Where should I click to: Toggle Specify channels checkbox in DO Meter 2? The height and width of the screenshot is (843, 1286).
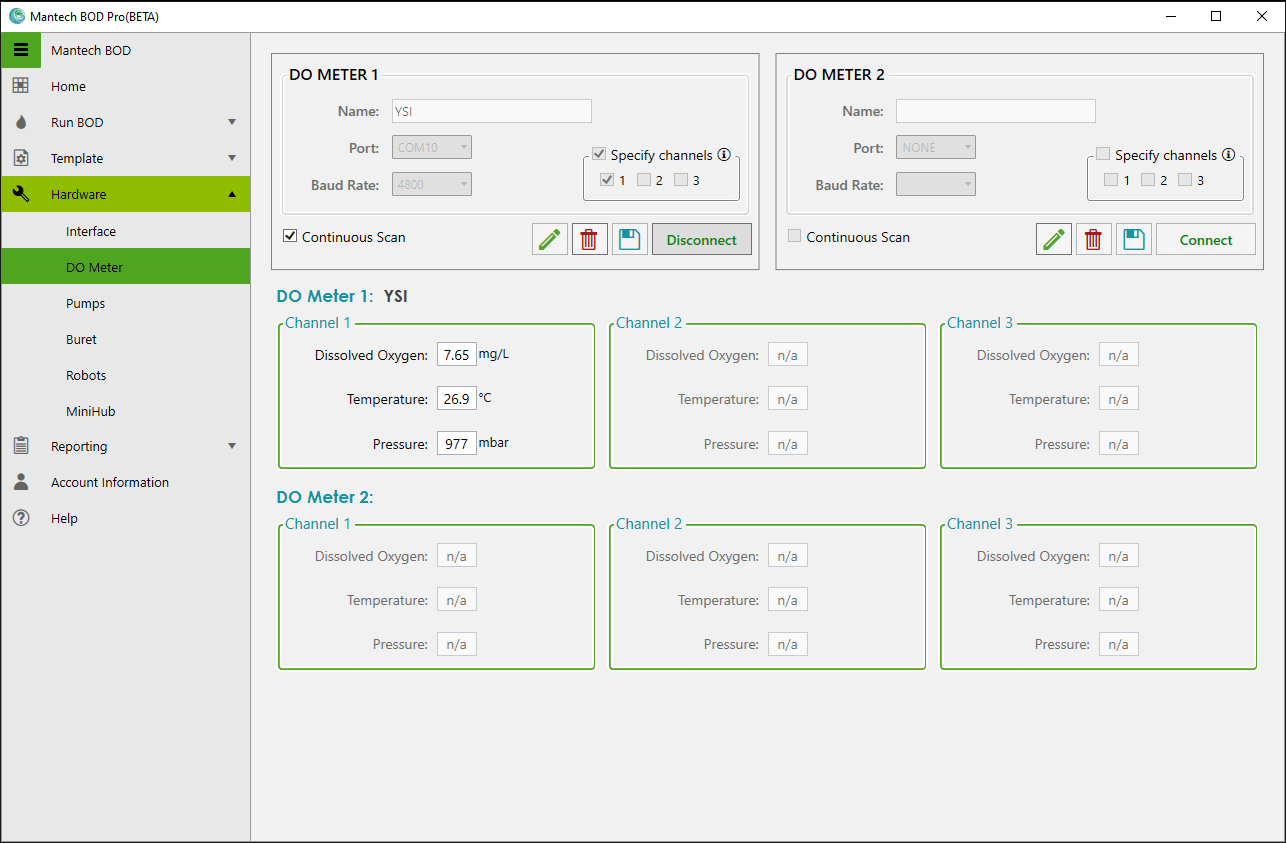point(1103,155)
